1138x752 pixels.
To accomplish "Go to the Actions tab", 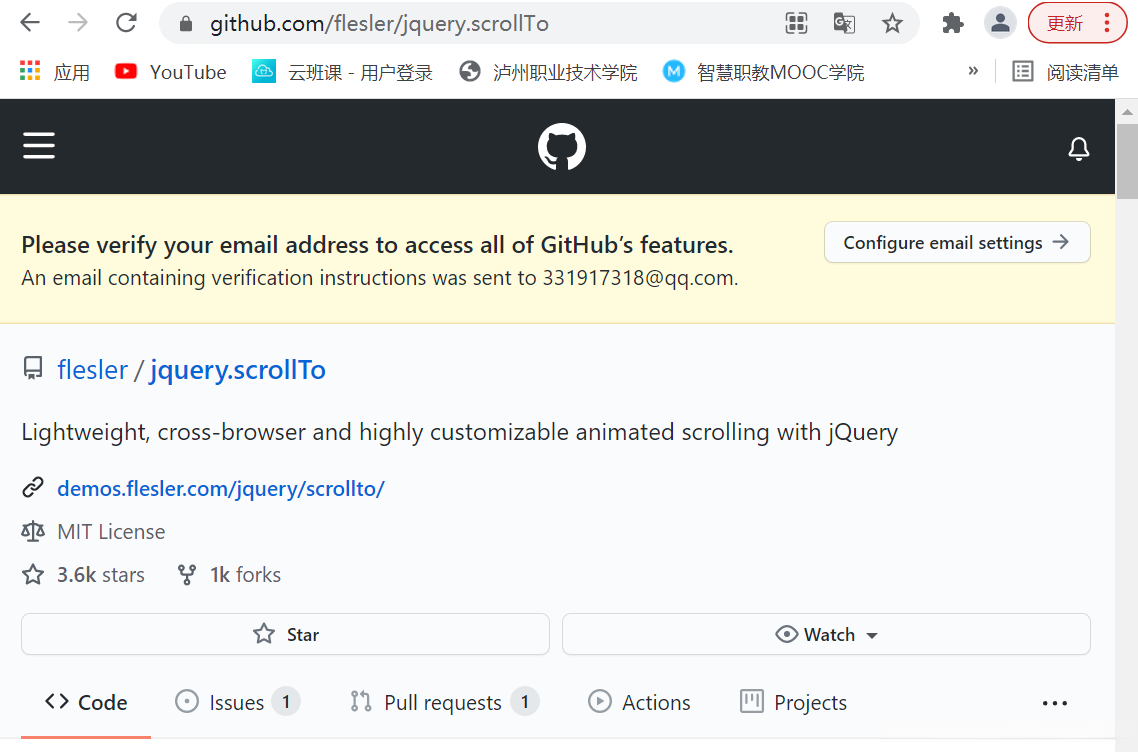I will click(x=639, y=702).
